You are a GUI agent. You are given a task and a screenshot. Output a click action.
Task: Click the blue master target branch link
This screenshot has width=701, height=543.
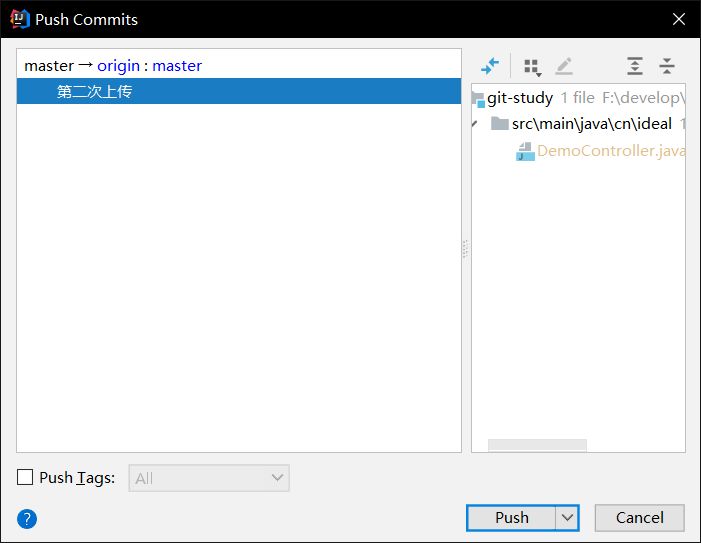point(177,66)
